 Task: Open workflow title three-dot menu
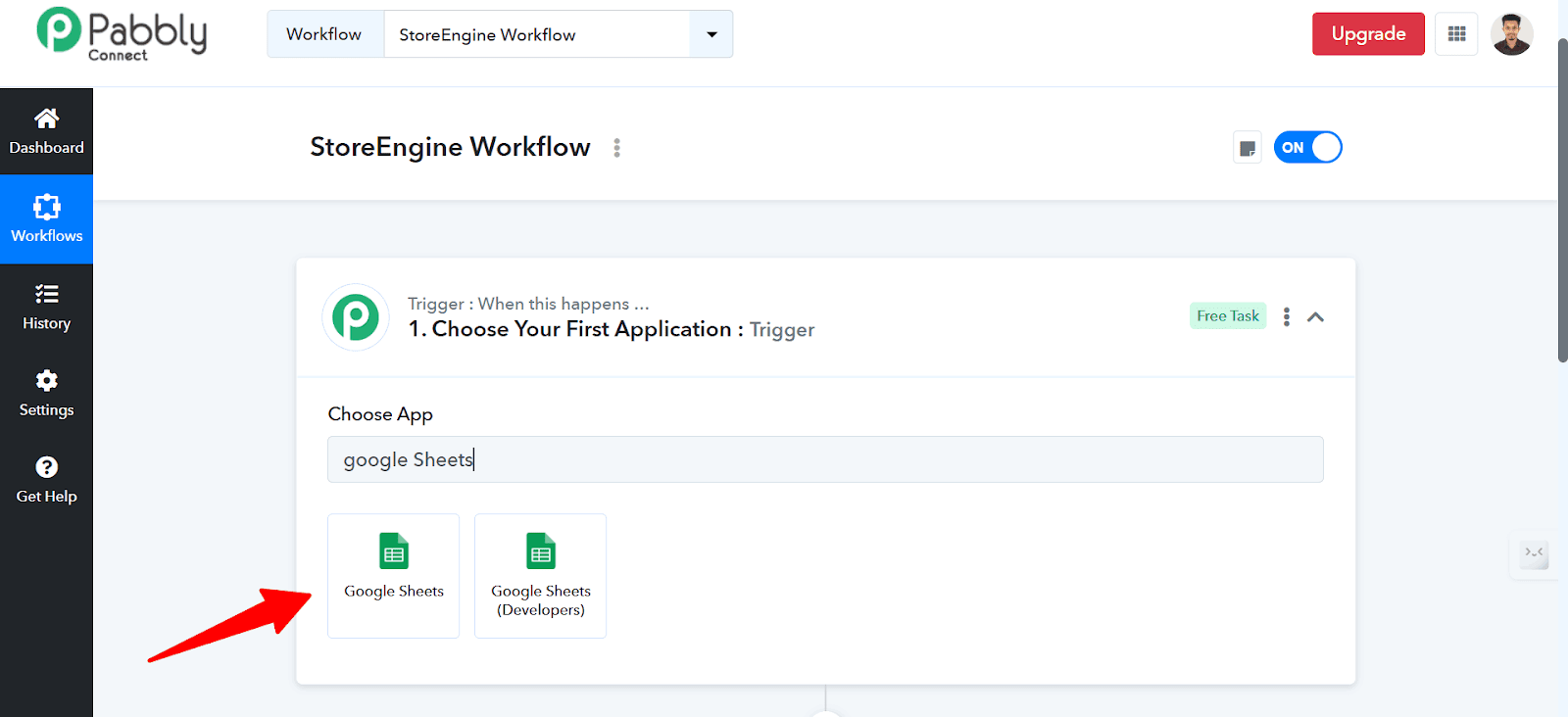pyautogui.click(x=616, y=148)
